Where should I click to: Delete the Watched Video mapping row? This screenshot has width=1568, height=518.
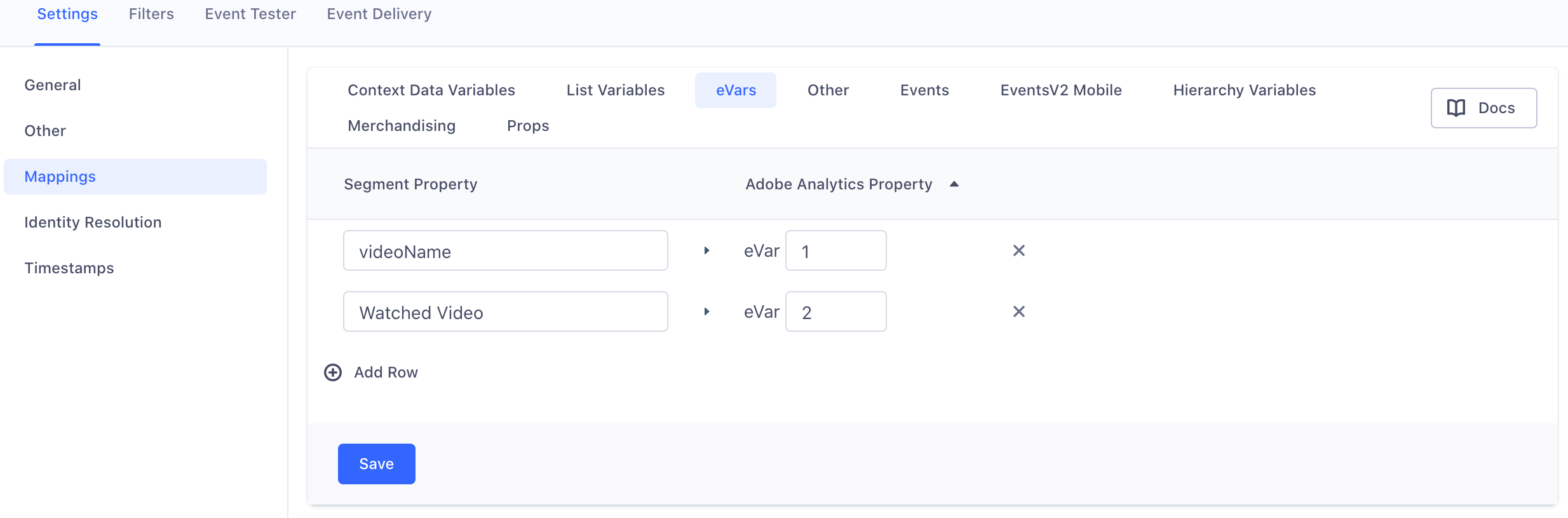[1018, 311]
